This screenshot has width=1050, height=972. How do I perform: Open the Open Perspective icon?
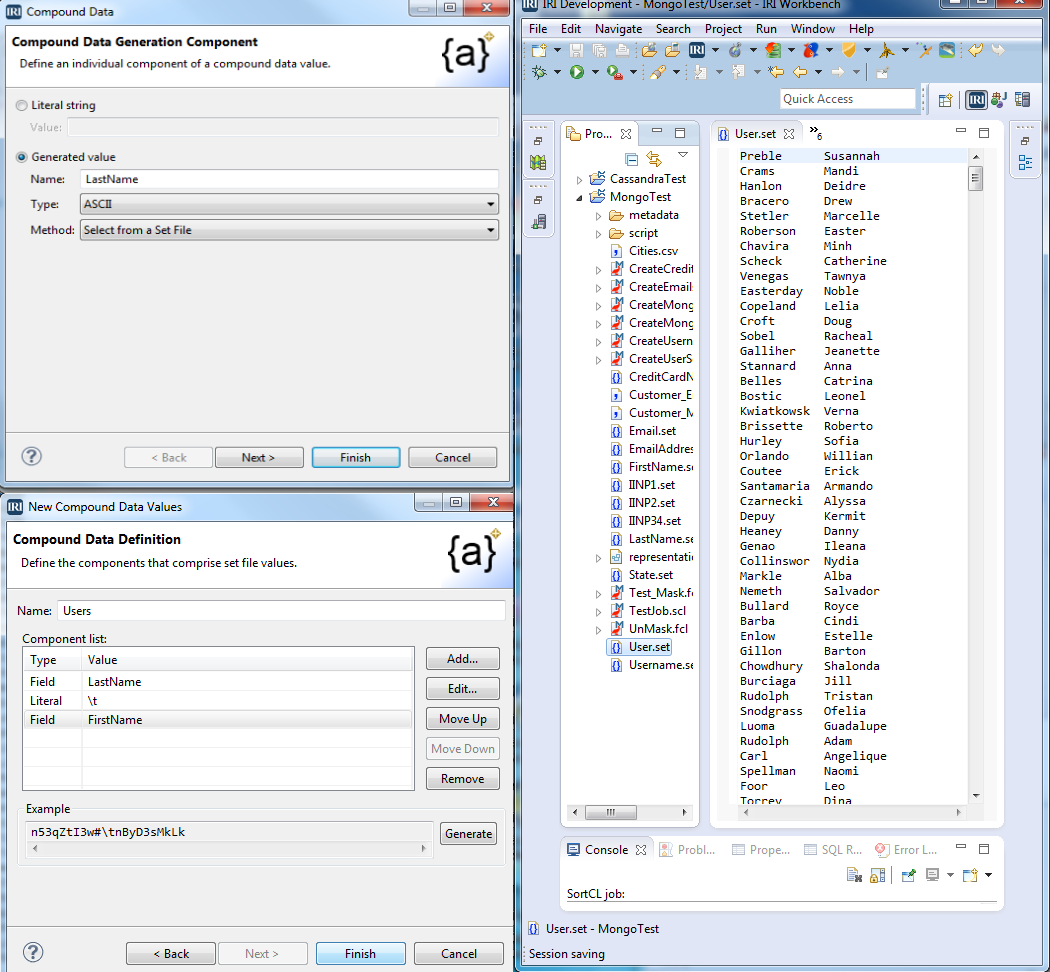[x=946, y=100]
